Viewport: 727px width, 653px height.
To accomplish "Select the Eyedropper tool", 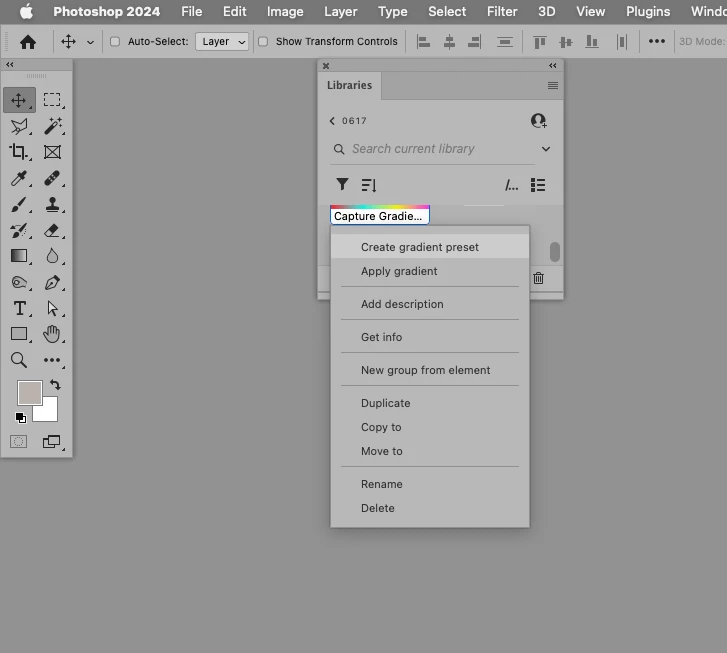I will 19,178.
